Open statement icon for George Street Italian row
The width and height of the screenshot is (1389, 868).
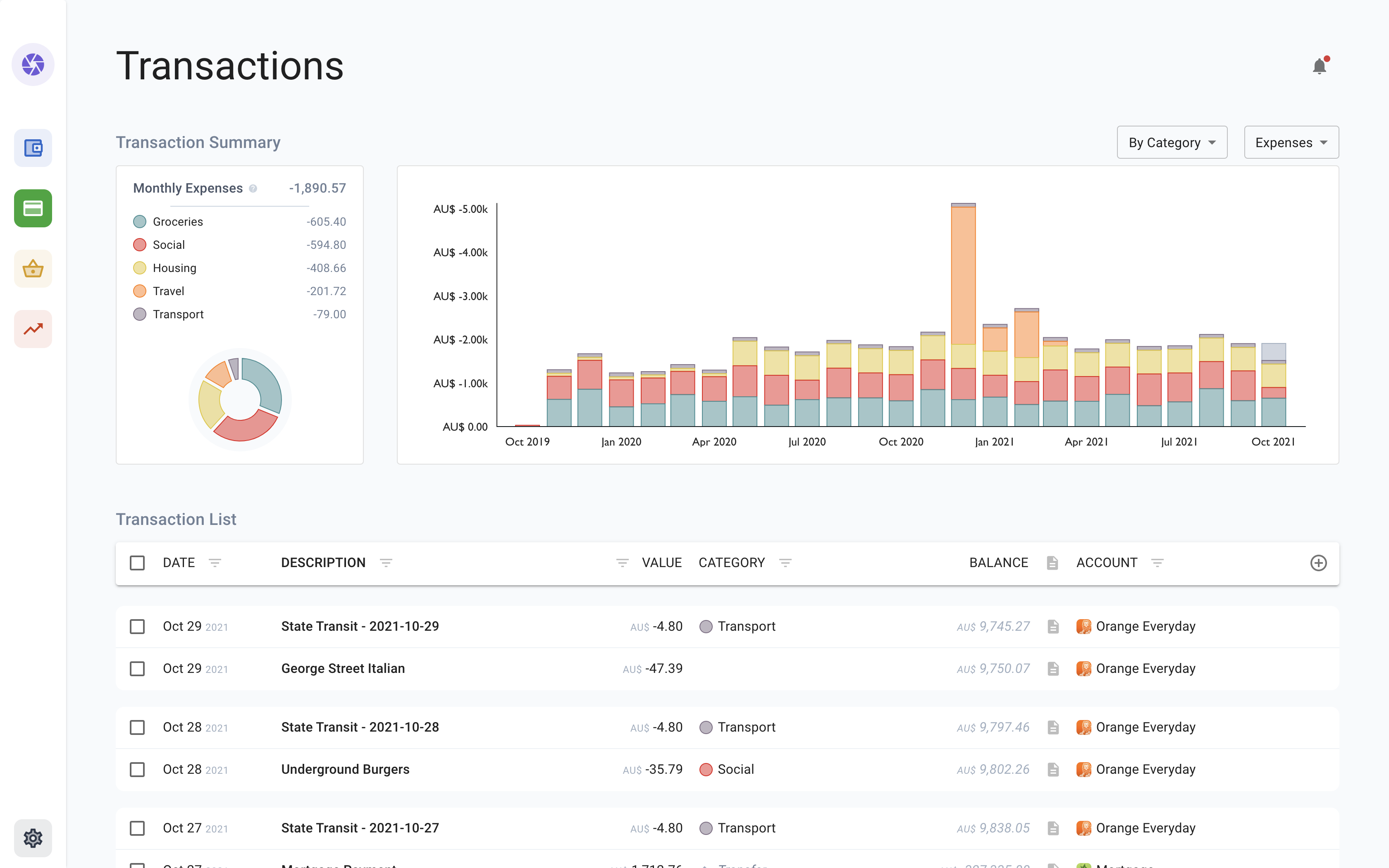1052,669
